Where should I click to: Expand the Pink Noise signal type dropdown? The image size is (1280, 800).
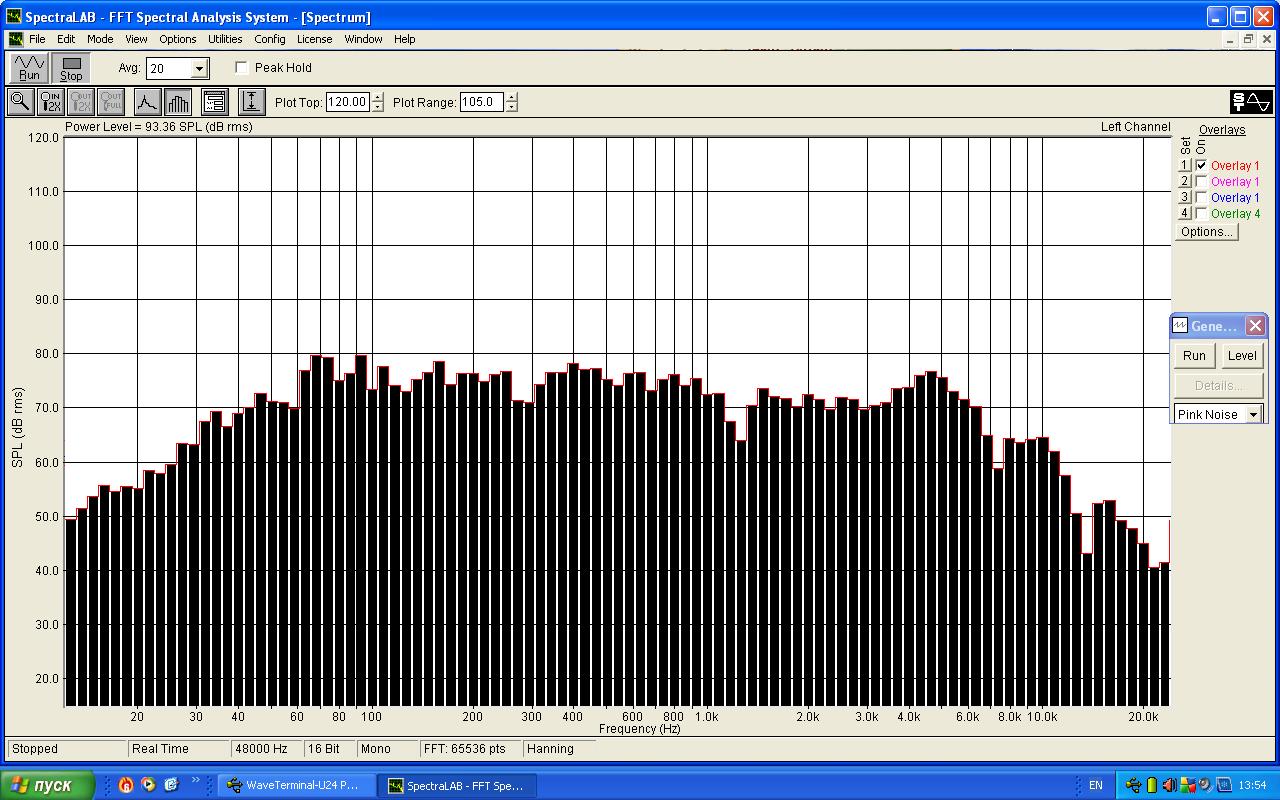tap(1252, 414)
